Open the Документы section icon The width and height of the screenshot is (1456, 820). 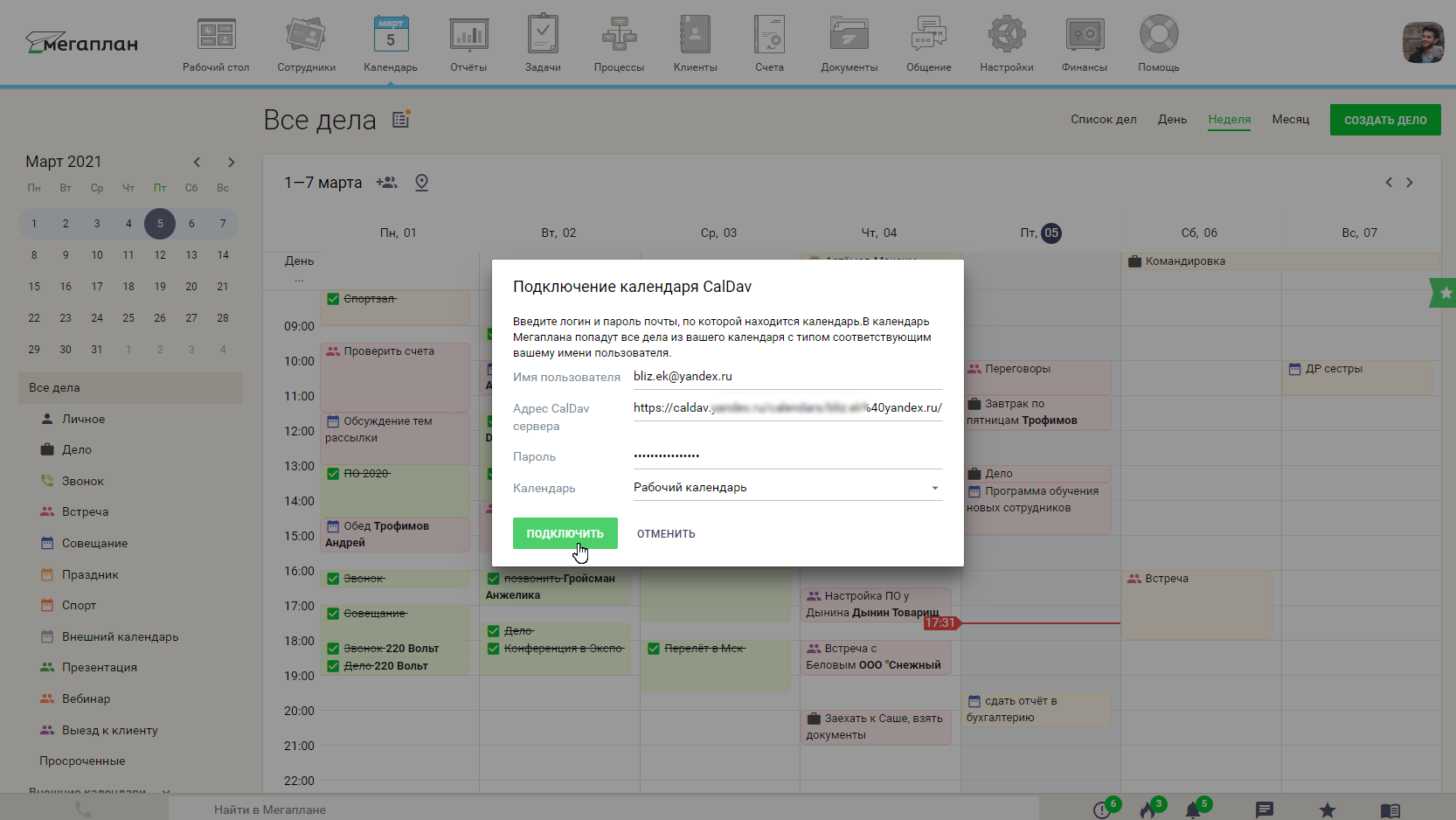tap(849, 35)
